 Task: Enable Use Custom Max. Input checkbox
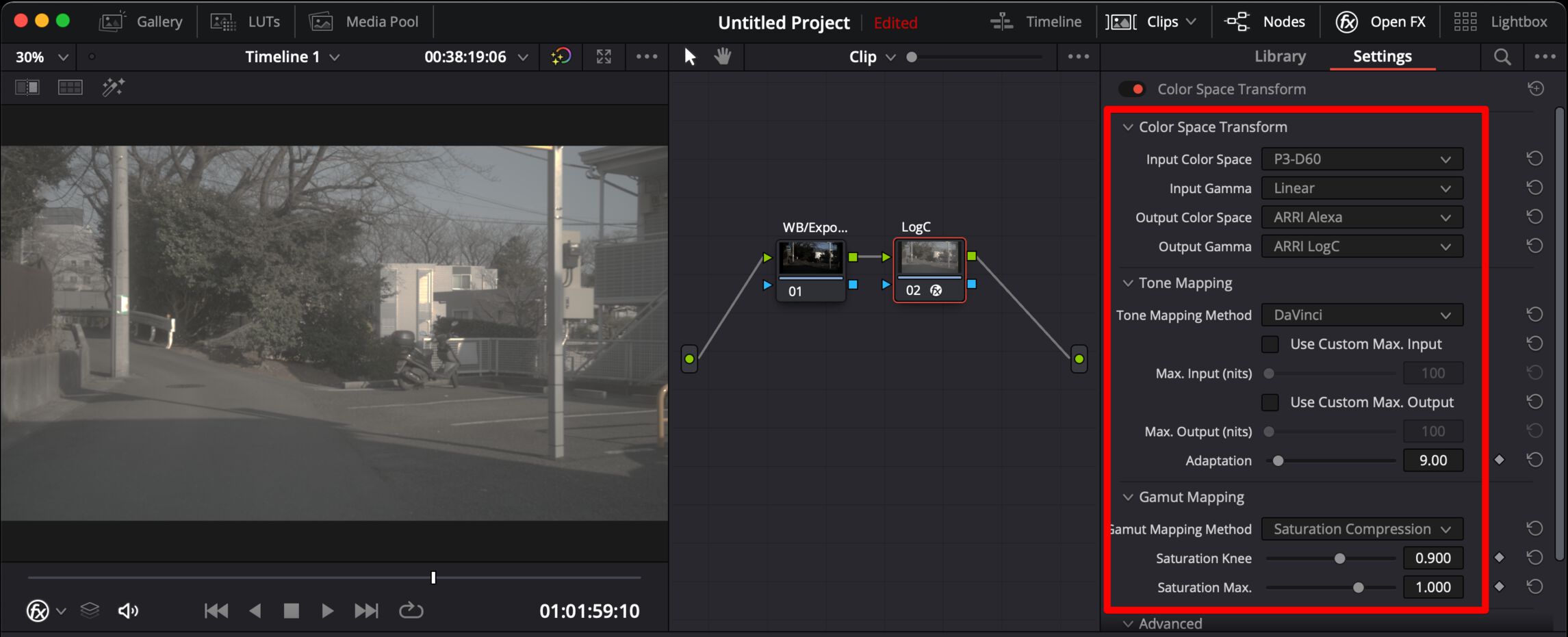coord(1270,344)
